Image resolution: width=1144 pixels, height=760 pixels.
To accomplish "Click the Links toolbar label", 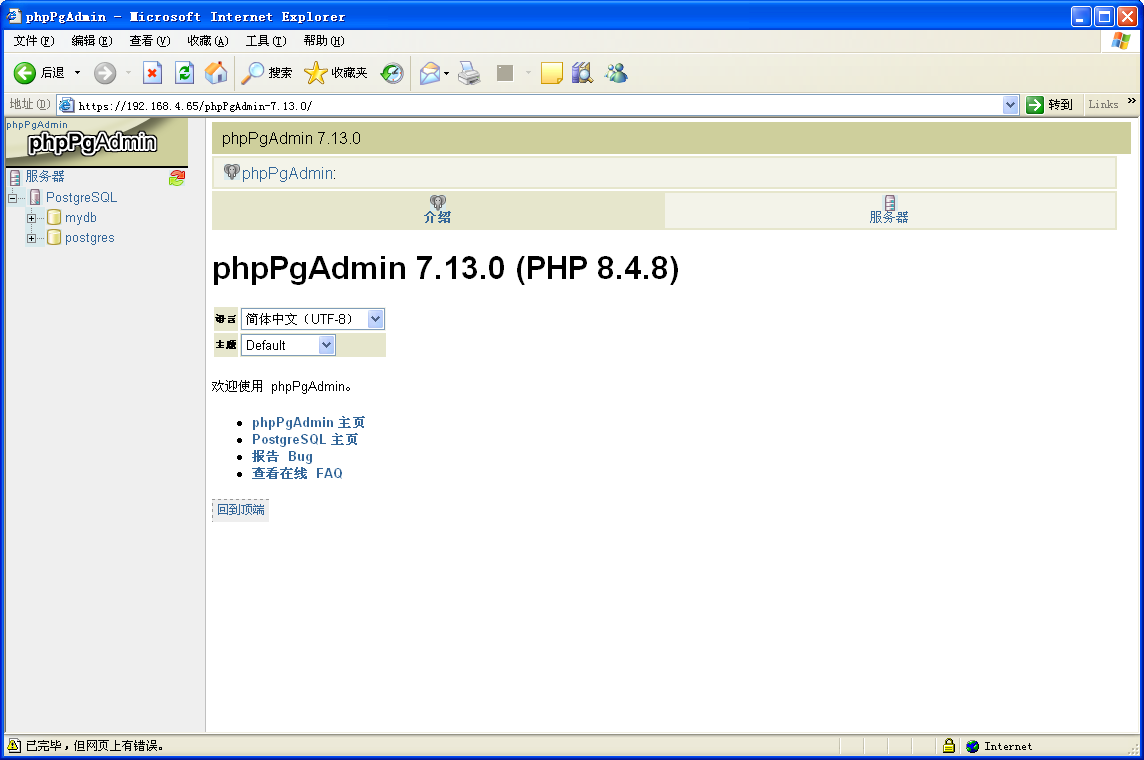I will point(1103,104).
